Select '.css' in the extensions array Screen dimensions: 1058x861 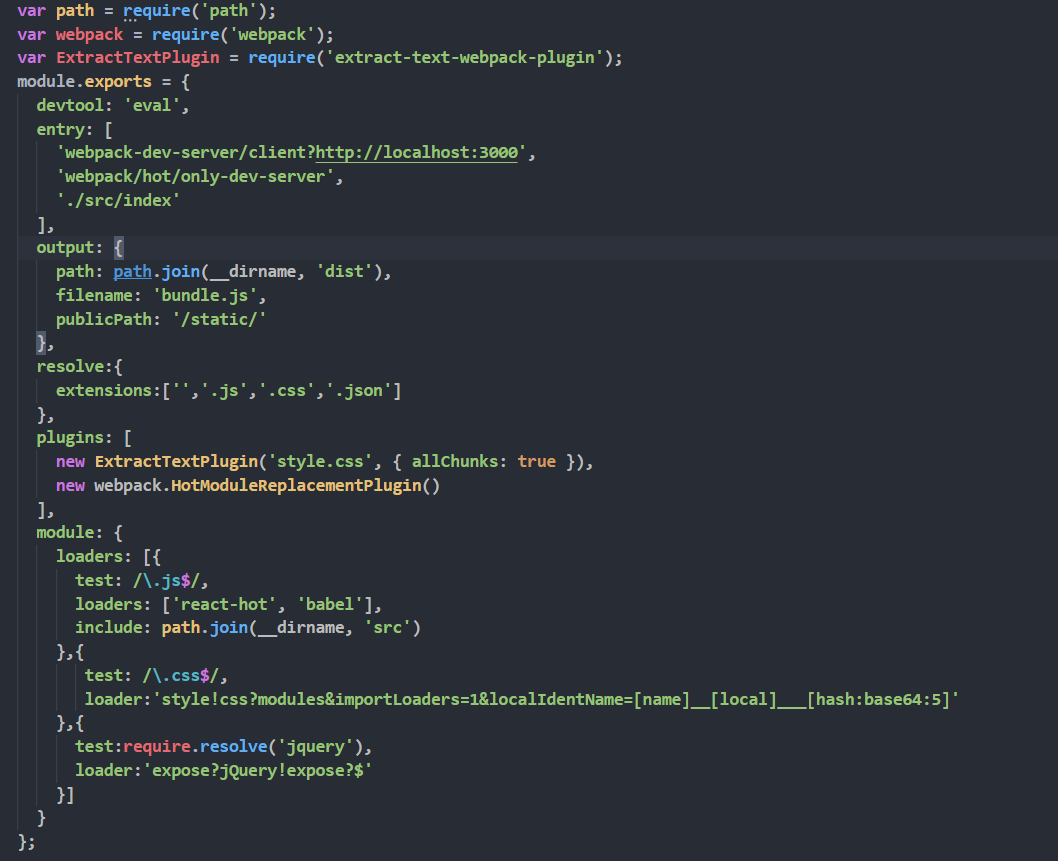[x=287, y=390]
